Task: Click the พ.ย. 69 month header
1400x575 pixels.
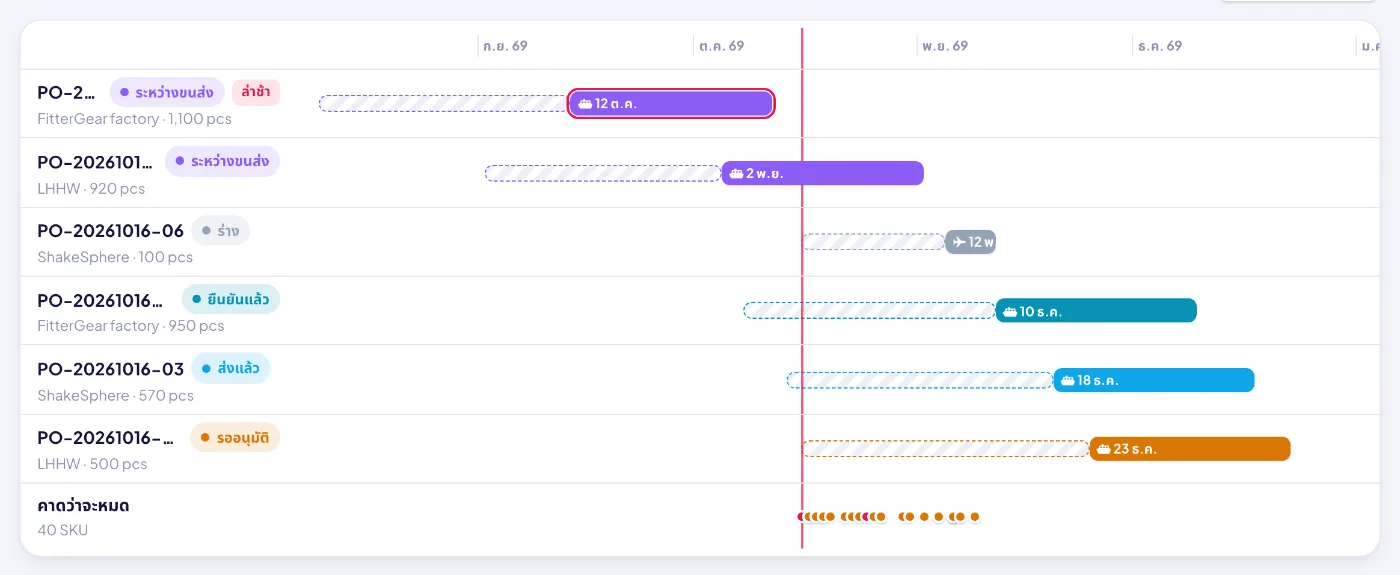Action: click(x=945, y=46)
